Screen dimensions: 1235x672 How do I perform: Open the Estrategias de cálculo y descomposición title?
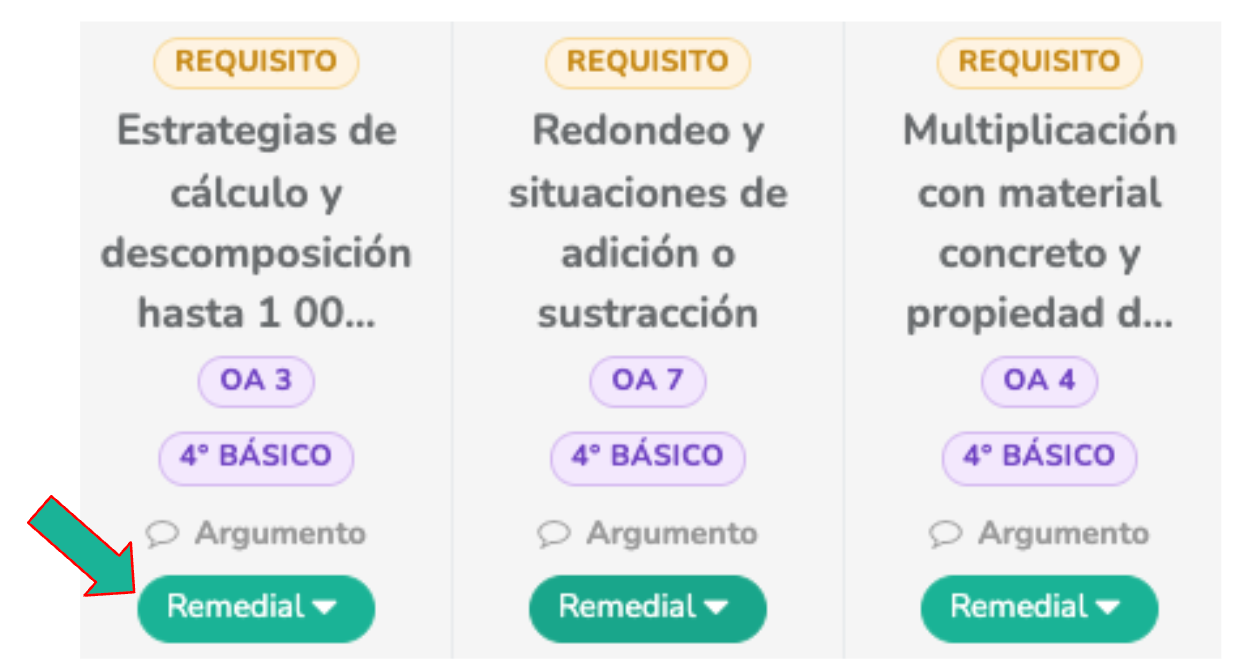(256, 222)
